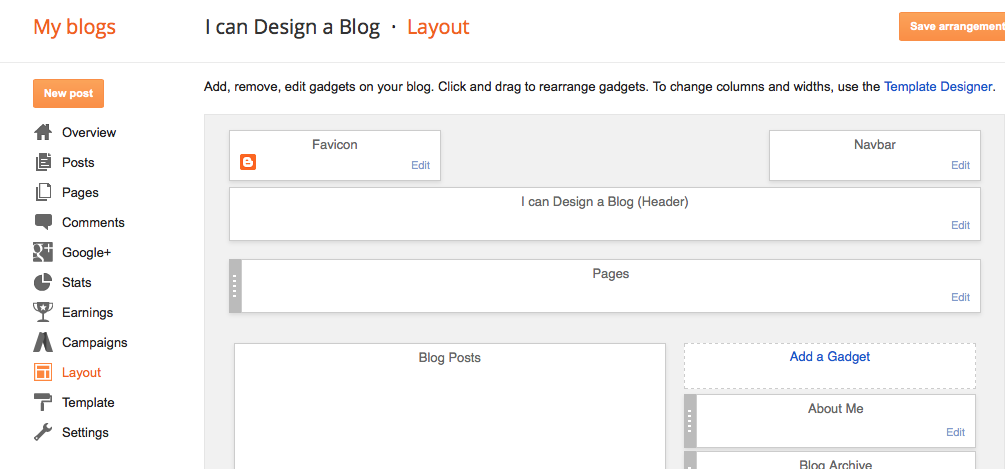The width and height of the screenshot is (1005, 469).
Task: Open the Template menu item
Action: (88, 402)
